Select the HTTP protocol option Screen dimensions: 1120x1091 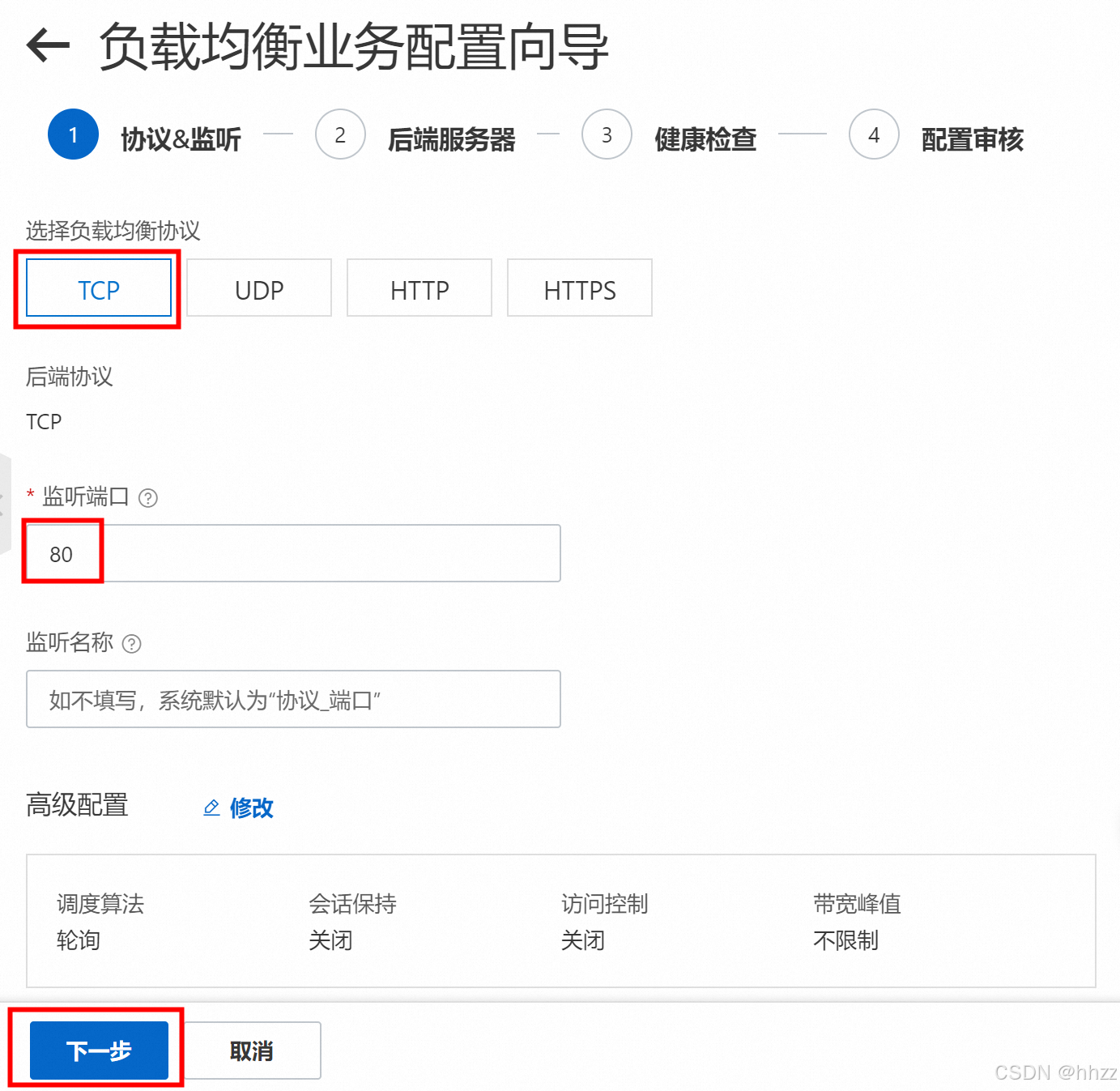[x=419, y=288]
